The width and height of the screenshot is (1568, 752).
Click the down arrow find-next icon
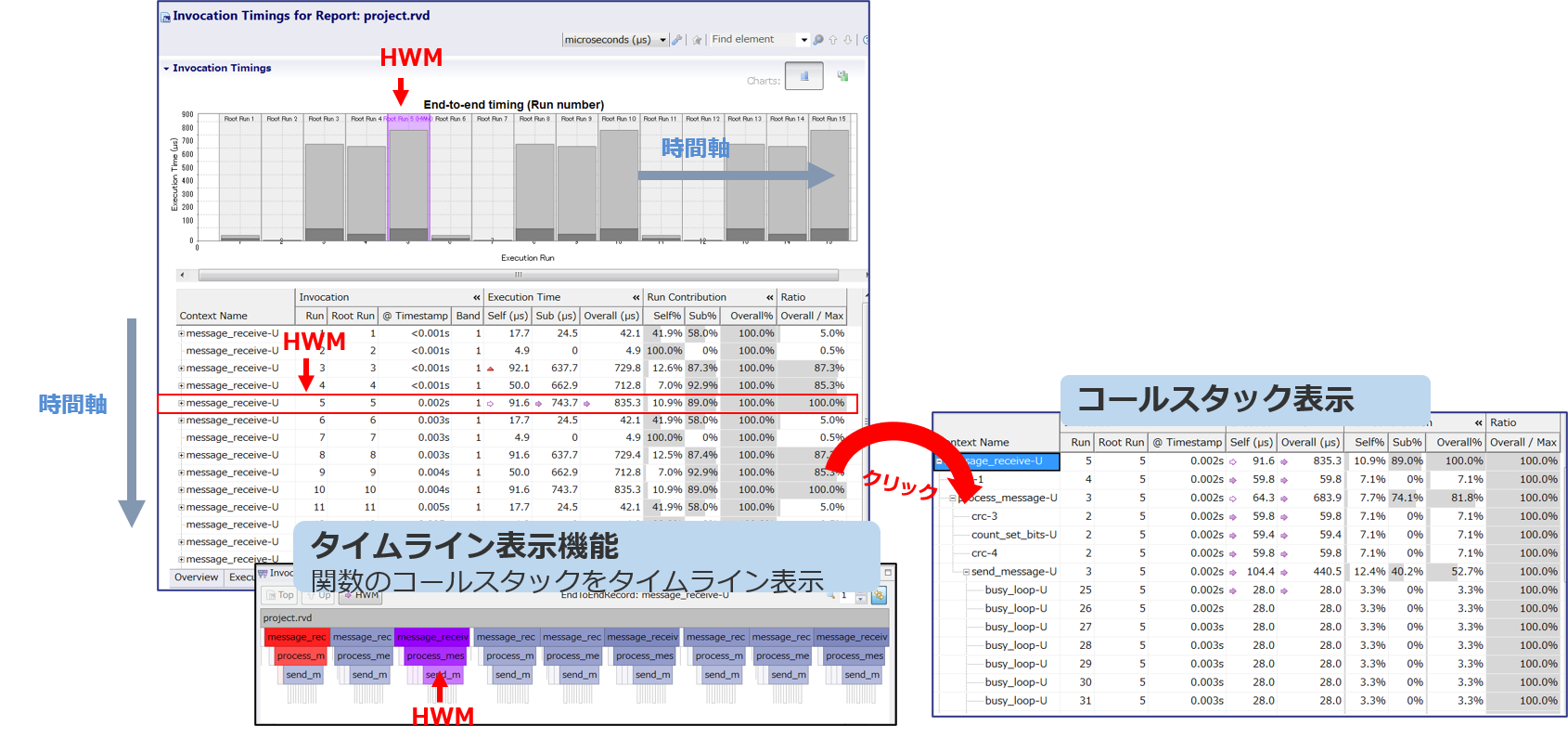coord(847,40)
